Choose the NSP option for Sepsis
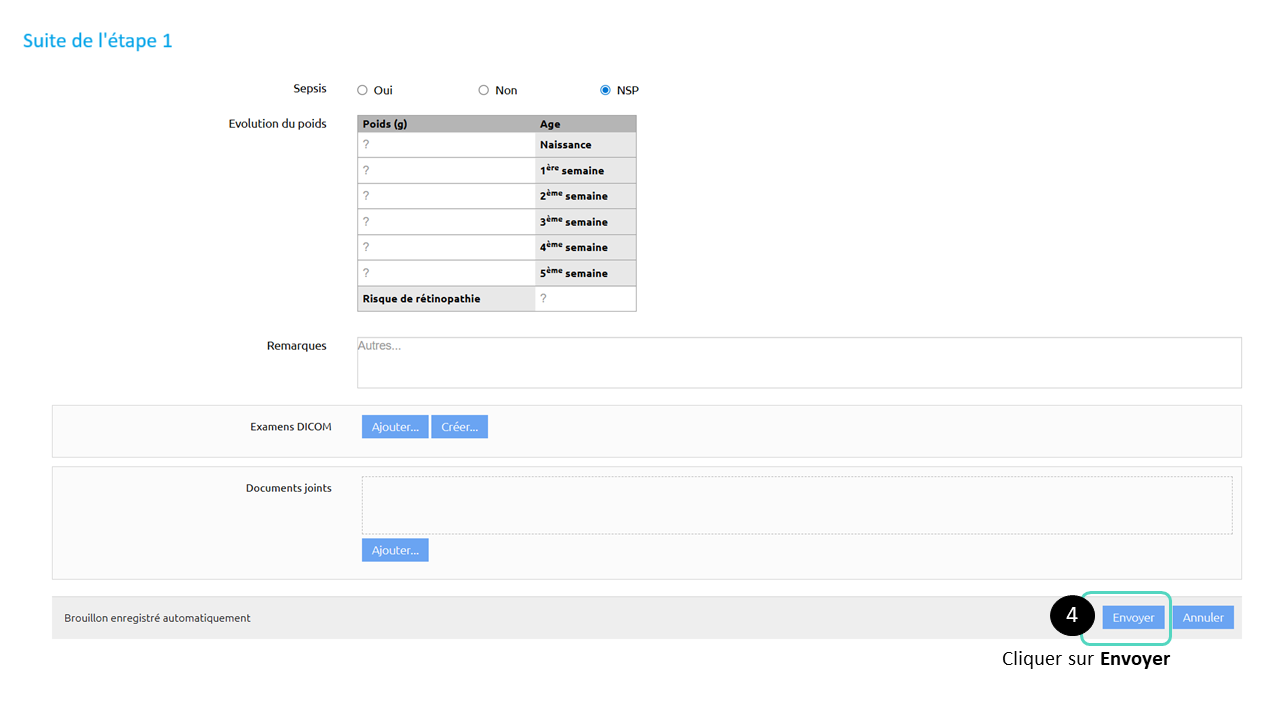1280x720 pixels. (605, 90)
